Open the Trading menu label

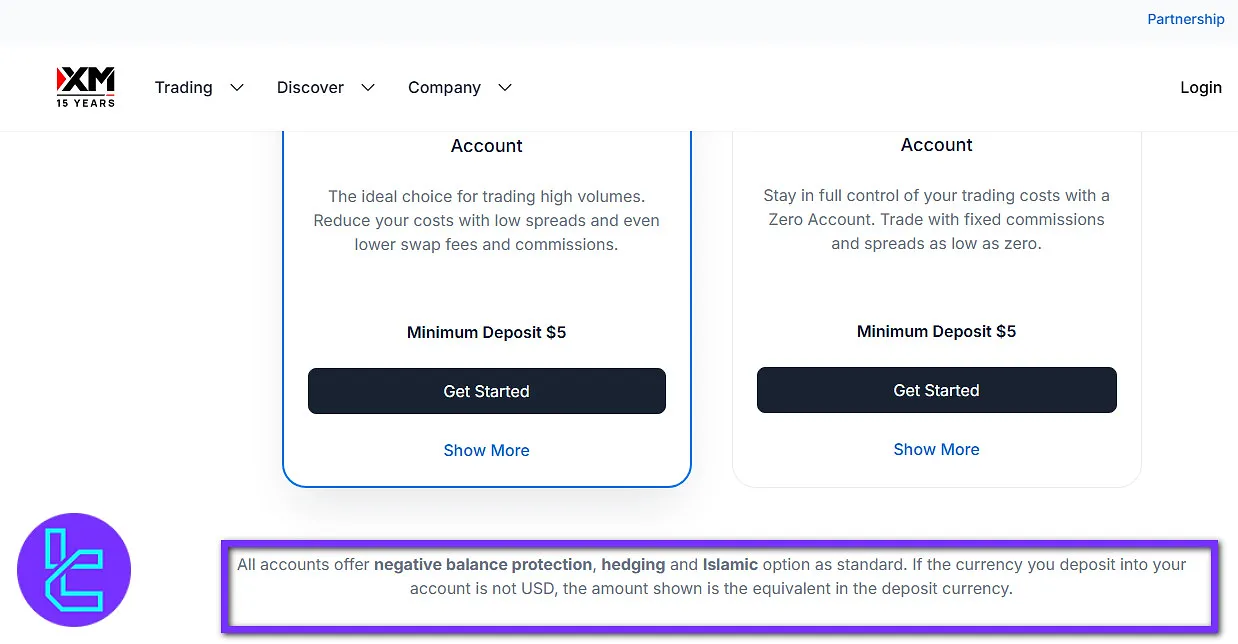[x=183, y=88]
